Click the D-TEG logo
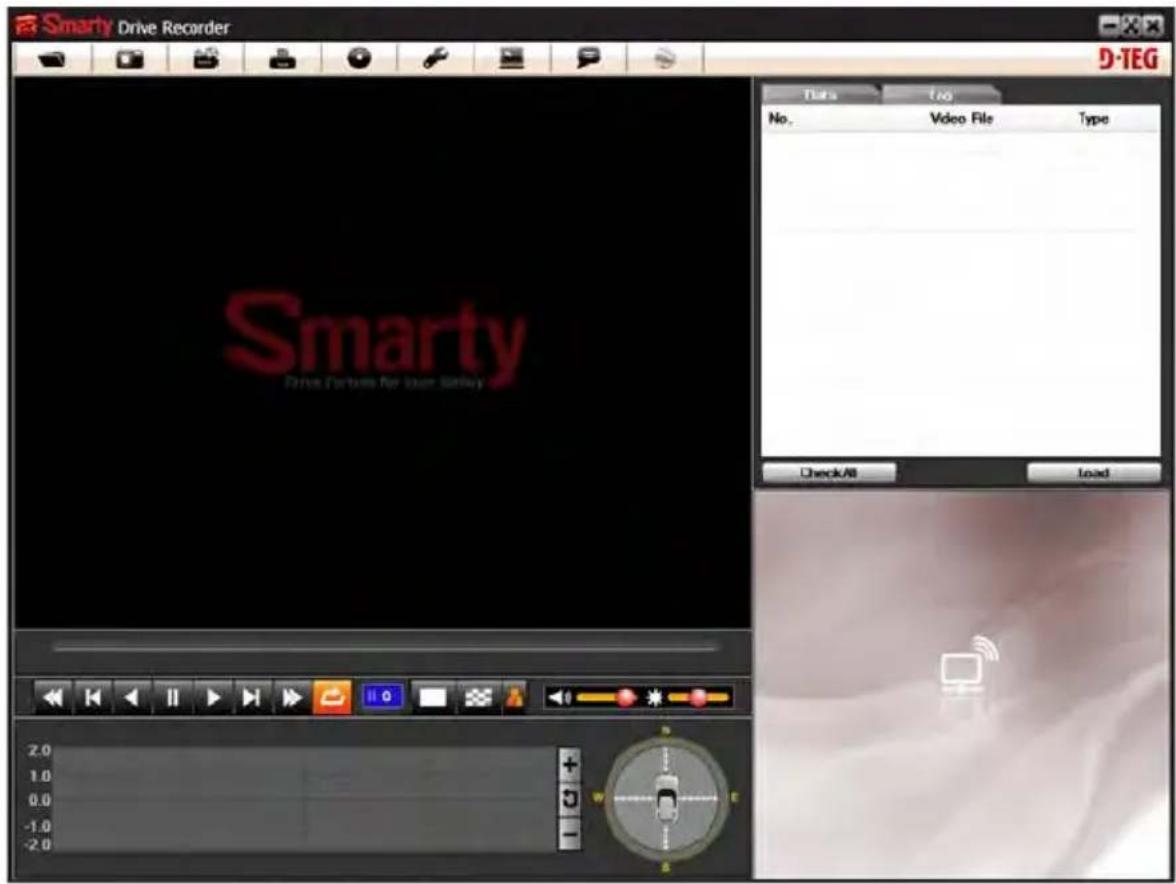The height and width of the screenshot is (884, 1176). click(x=1128, y=59)
